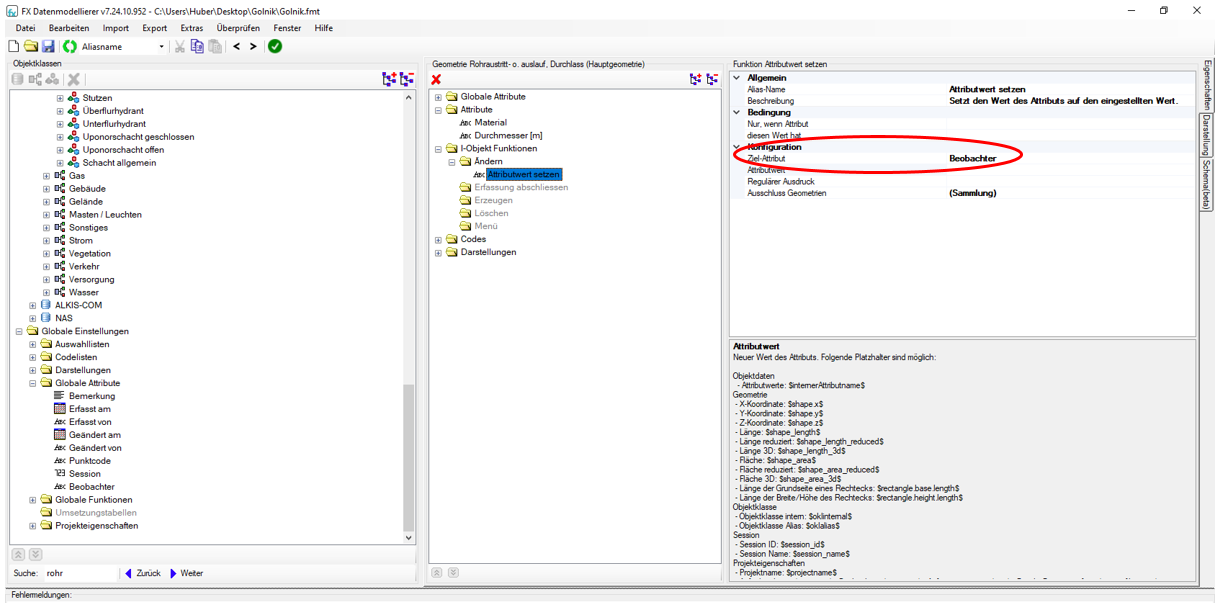1219x603 pixels.
Task: Open the Überprüfen menu
Action: point(238,28)
